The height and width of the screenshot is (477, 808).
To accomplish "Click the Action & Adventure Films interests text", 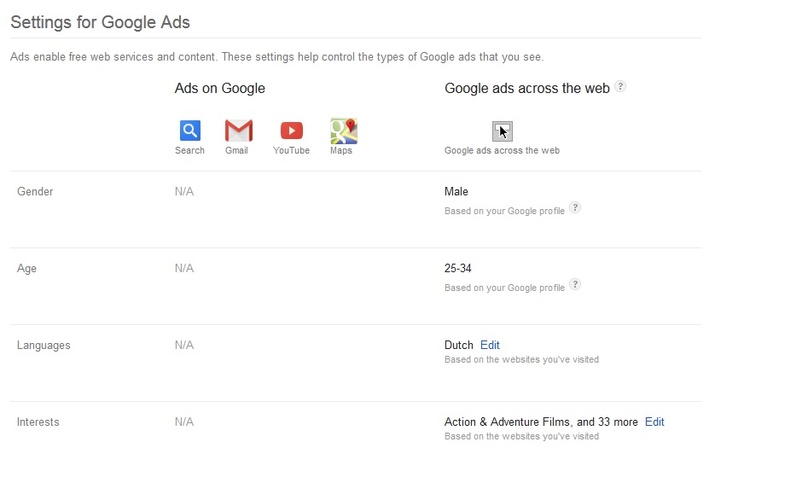I will point(541,422).
